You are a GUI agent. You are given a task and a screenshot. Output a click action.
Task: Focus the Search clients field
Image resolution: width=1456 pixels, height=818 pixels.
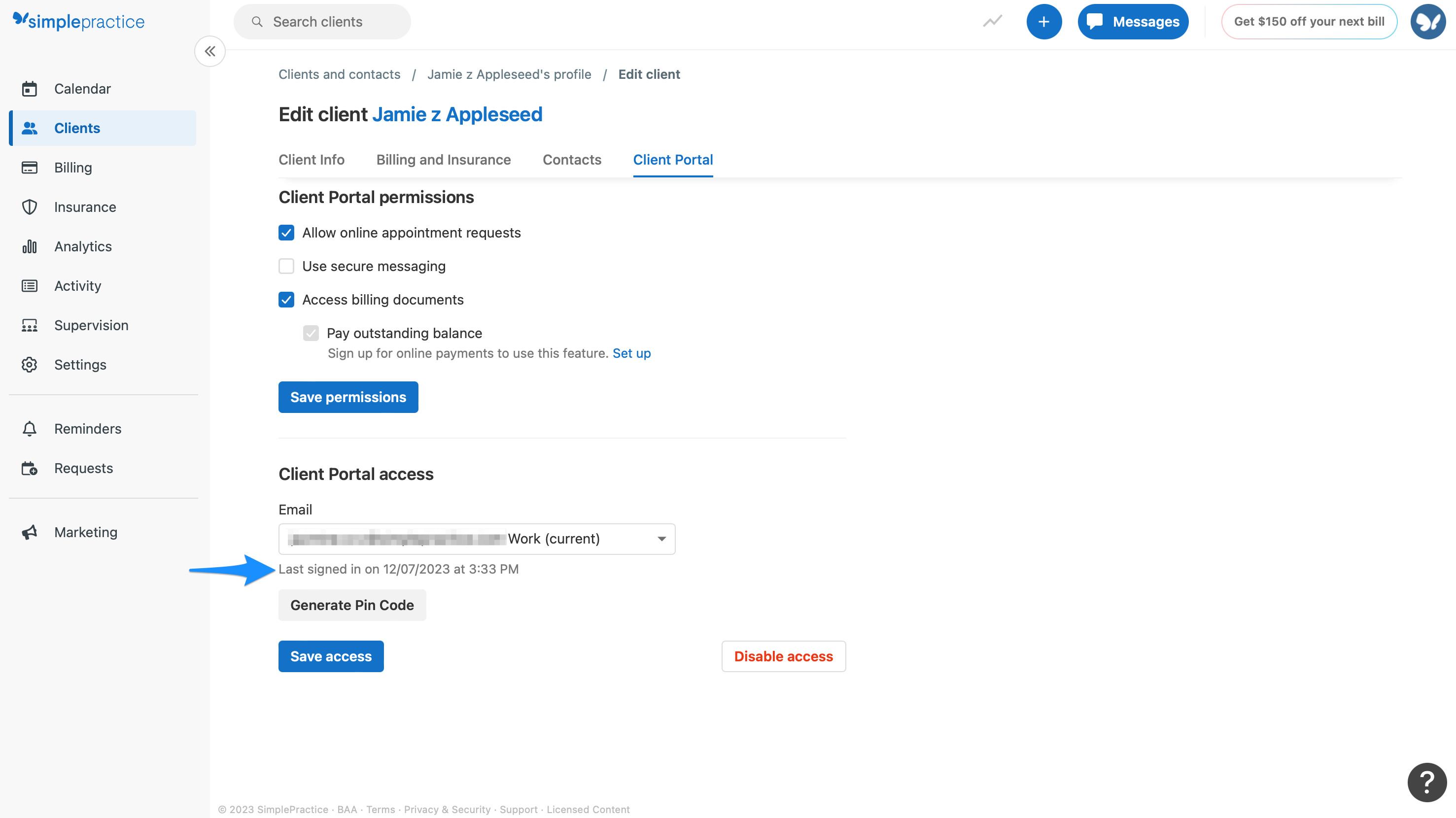(x=322, y=22)
